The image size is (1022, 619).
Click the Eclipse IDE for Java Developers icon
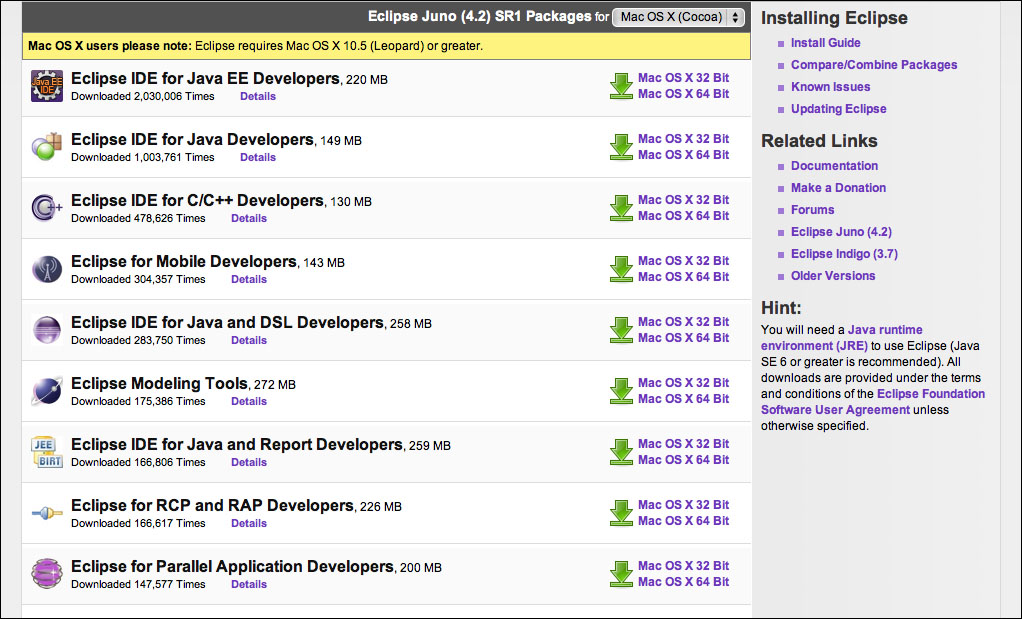47,147
